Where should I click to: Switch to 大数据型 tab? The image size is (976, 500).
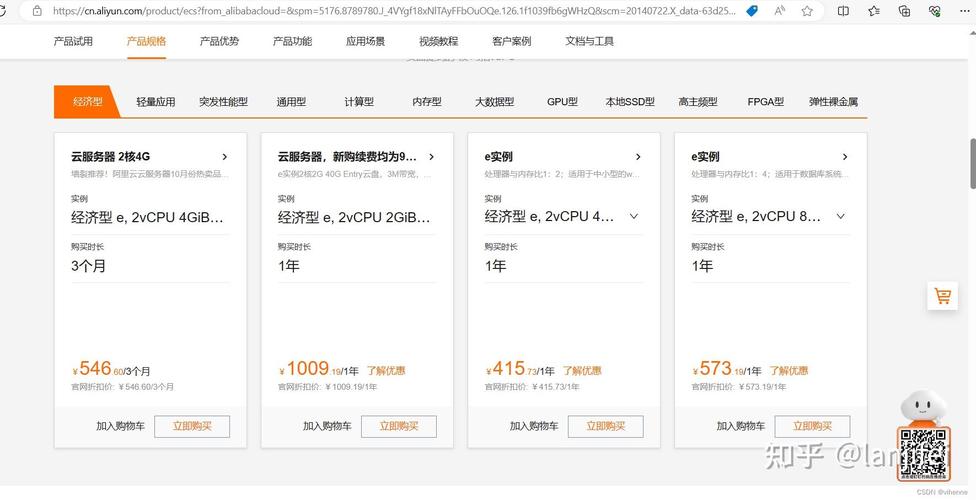point(495,101)
